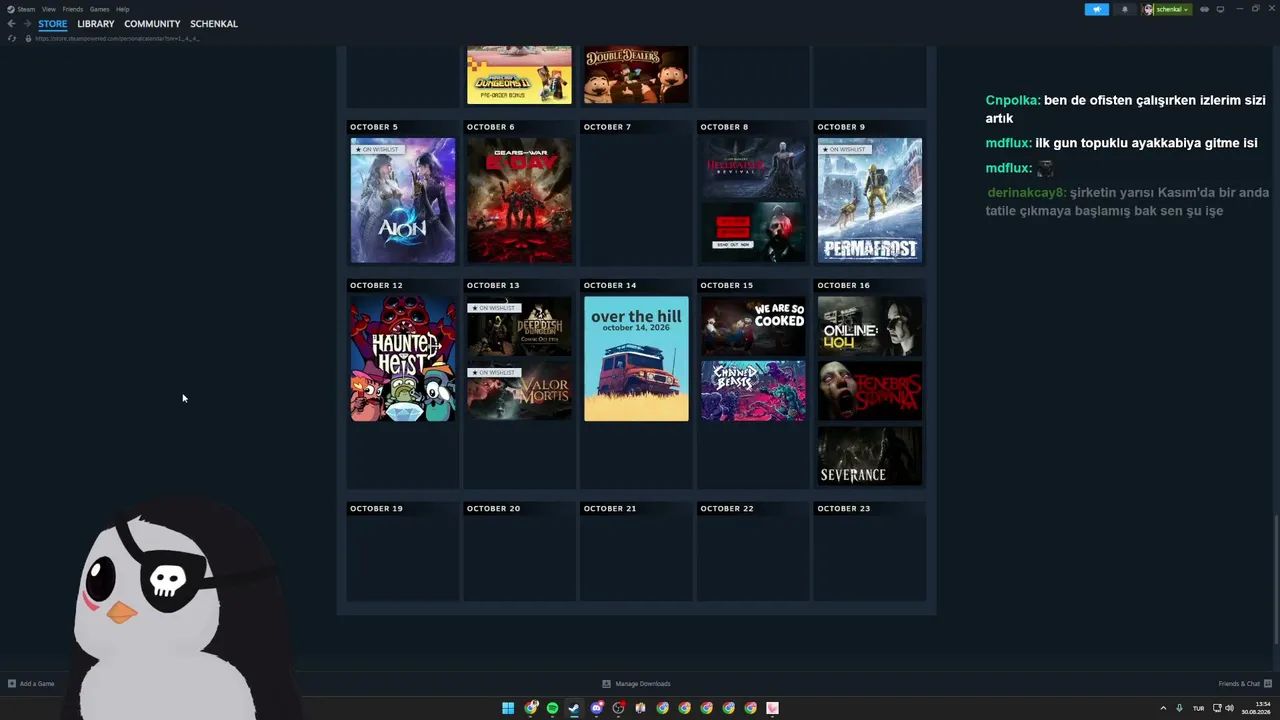Open the Permafrost game tile
The image size is (1280, 720).
tap(870, 201)
